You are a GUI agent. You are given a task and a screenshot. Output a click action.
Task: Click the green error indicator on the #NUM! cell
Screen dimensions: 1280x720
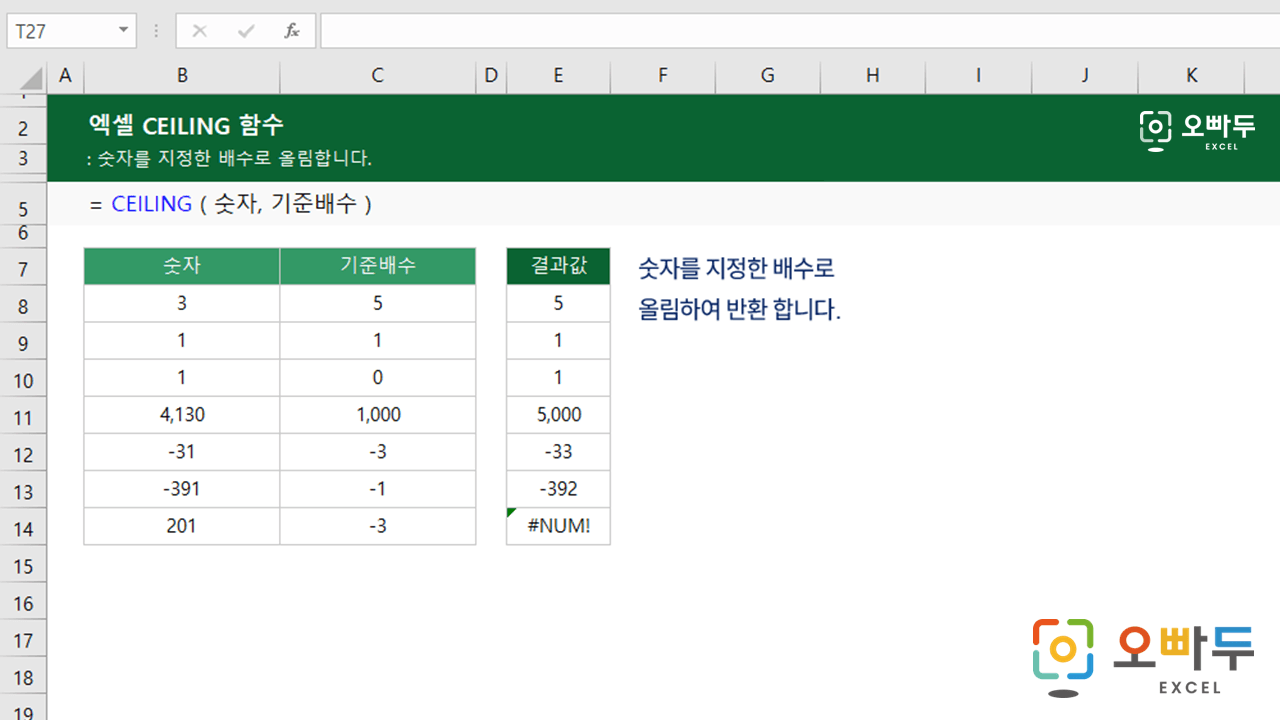[x=512, y=512]
